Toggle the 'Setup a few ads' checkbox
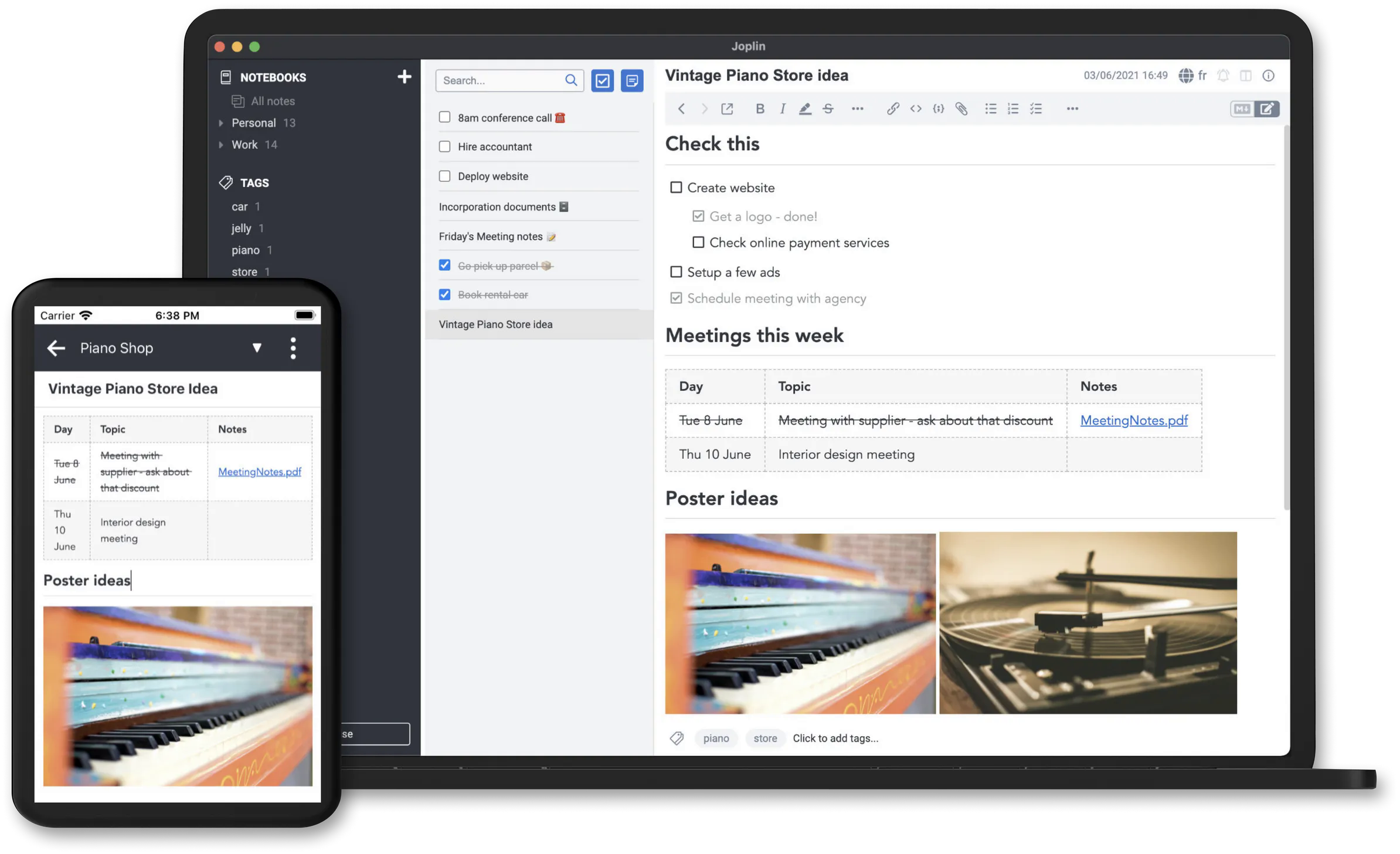1400x854 pixels. [676, 271]
